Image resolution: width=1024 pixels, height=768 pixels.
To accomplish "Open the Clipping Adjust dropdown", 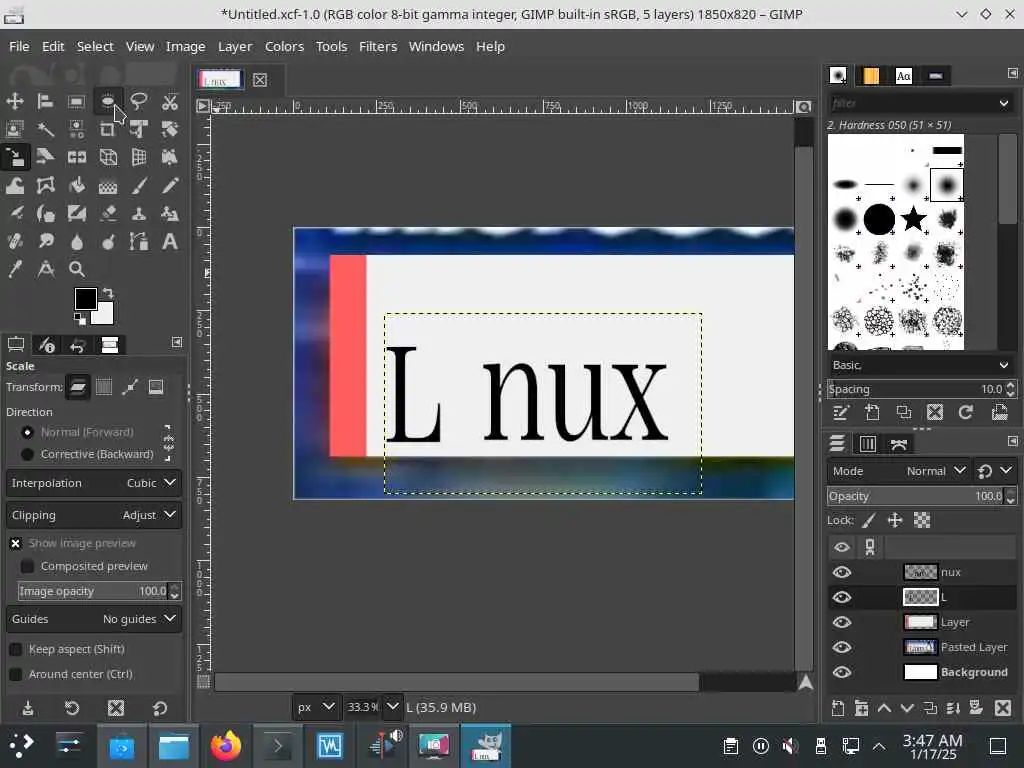I will (94, 515).
